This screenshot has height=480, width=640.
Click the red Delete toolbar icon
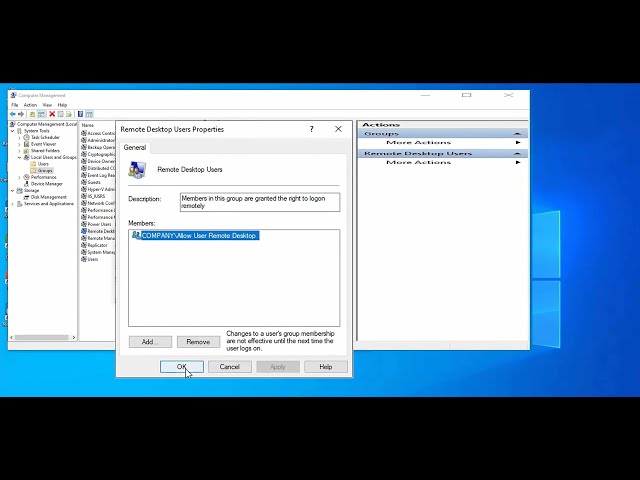click(x=52, y=114)
